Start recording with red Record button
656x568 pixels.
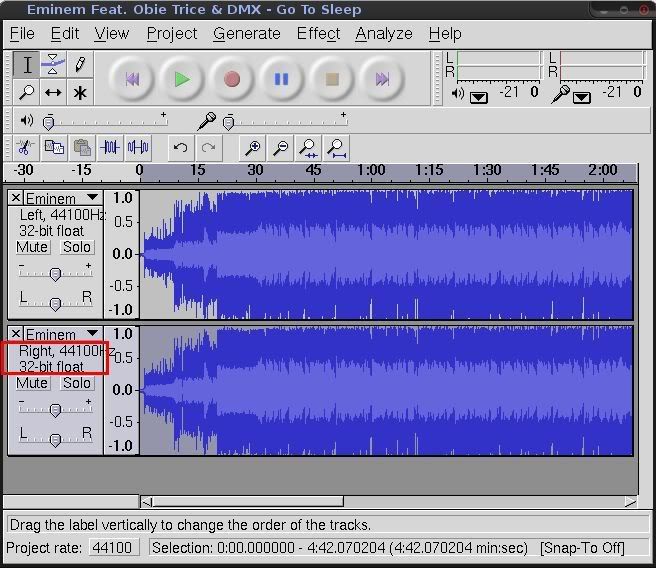(232, 79)
